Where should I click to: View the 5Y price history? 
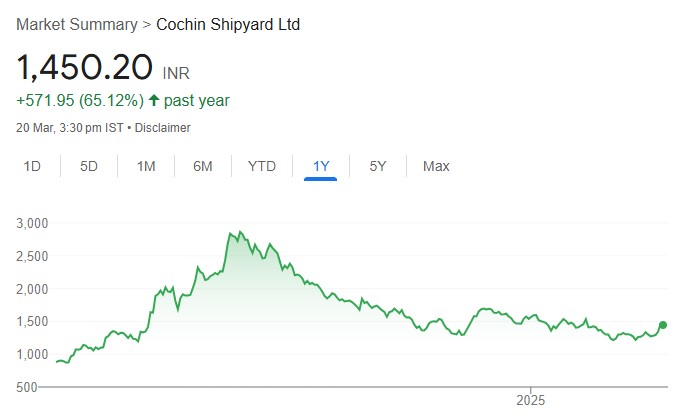[x=378, y=166]
